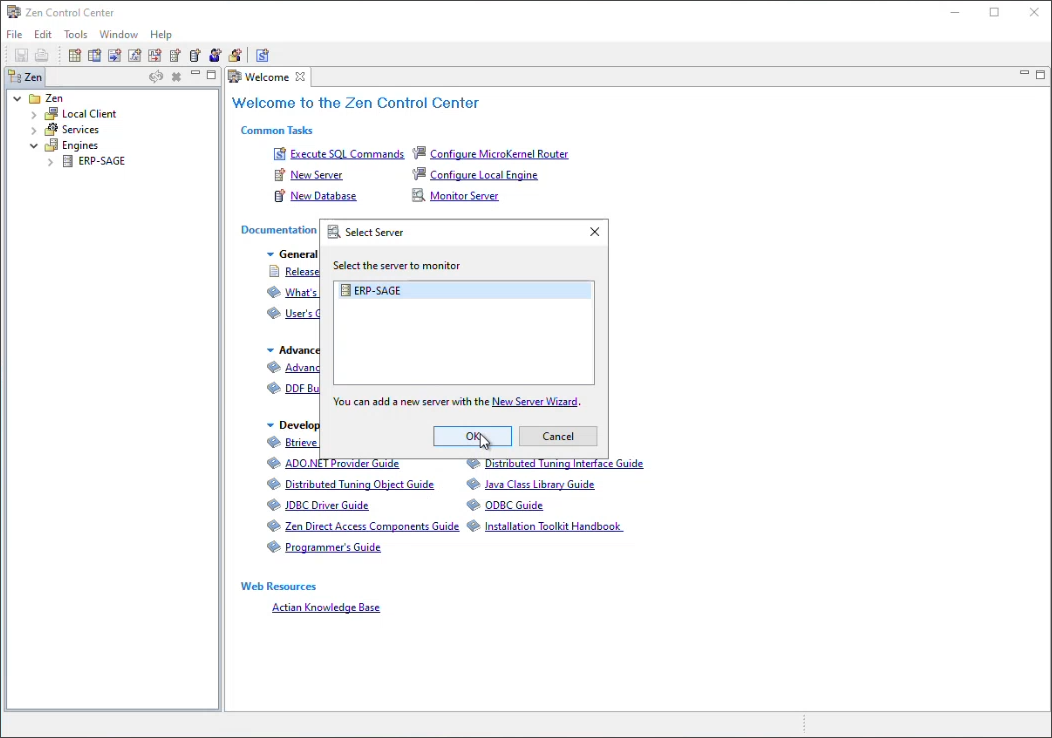Click the refresh icon in the Zen panel

point(156,77)
